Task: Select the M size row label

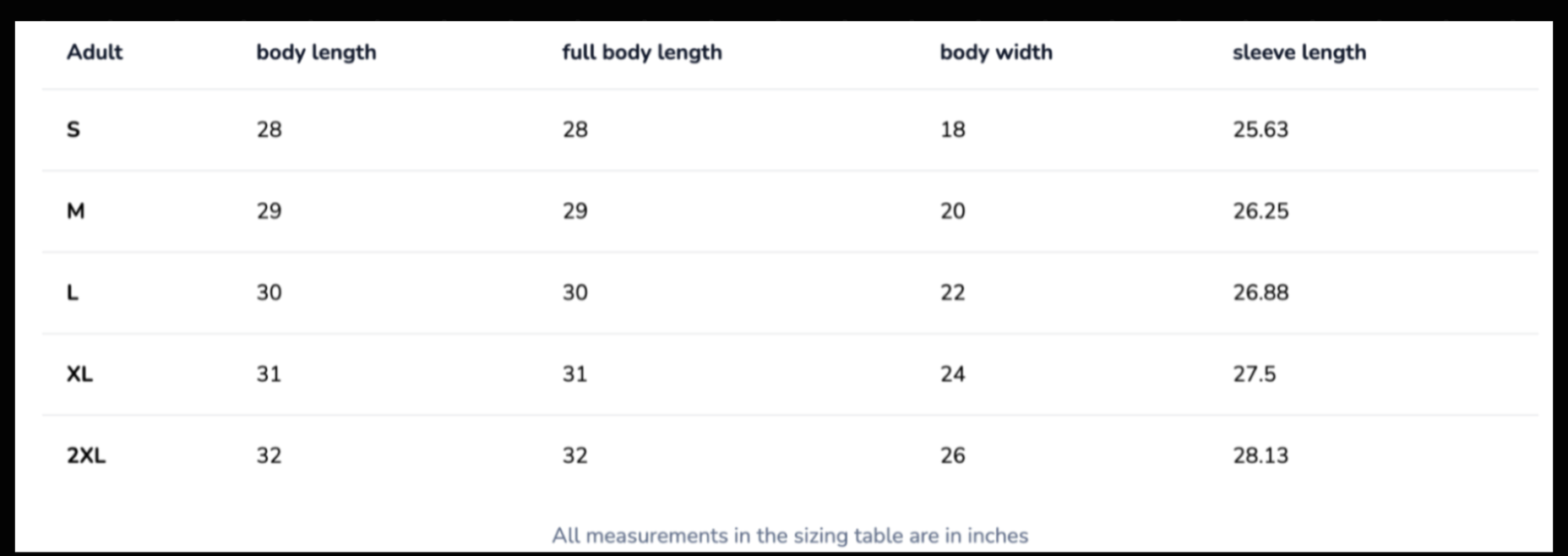Action: [76, 211]
